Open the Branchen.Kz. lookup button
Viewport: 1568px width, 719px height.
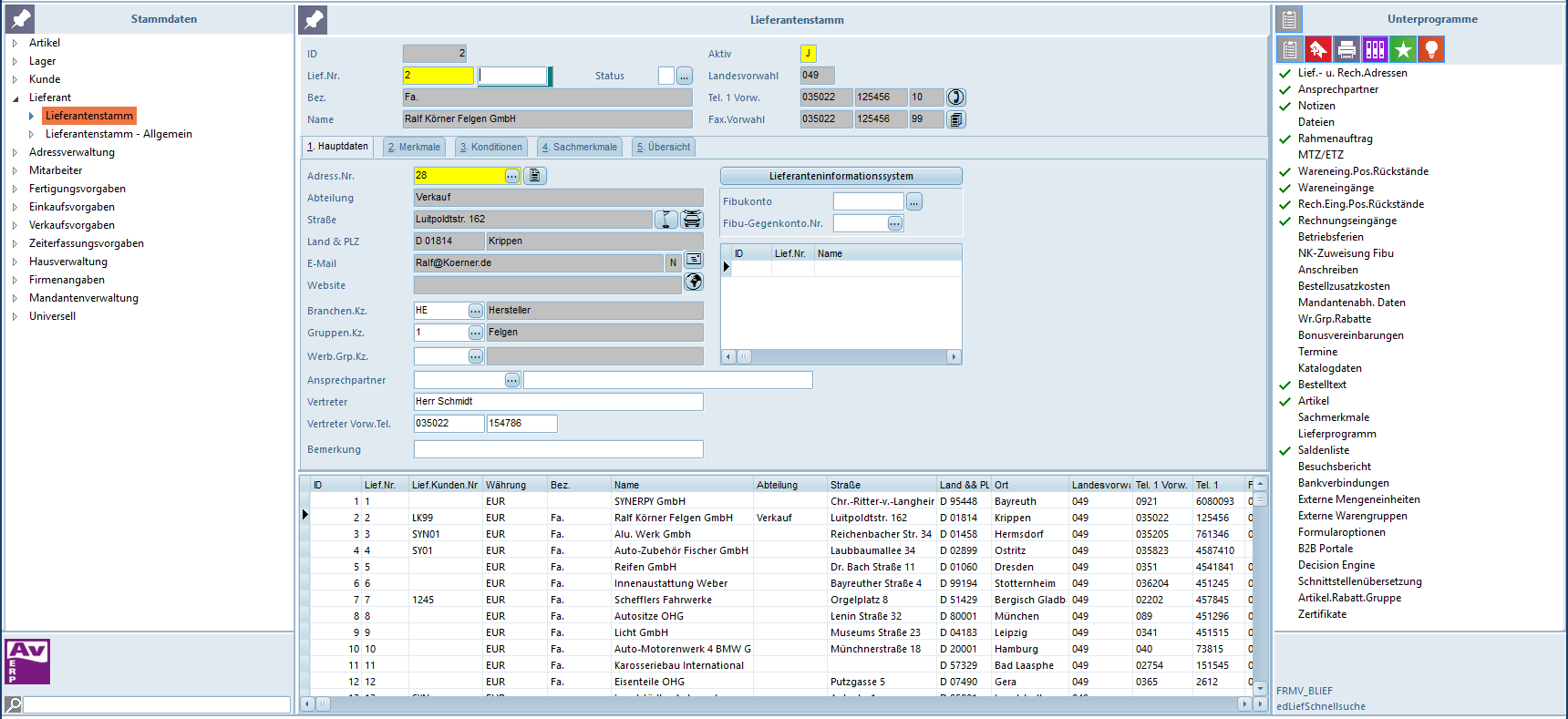[x=476, y=311]
